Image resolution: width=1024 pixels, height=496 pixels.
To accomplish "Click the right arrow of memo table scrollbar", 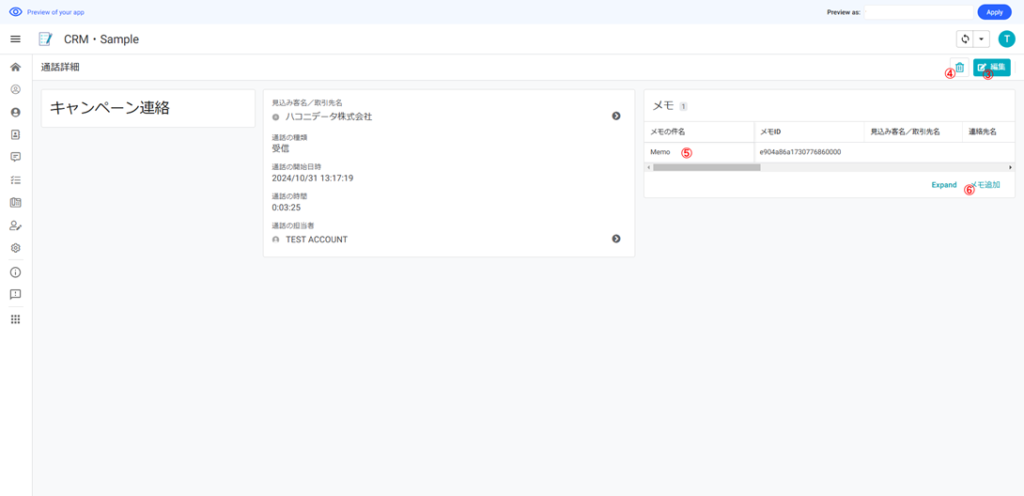I will [x=1010, y=168].
